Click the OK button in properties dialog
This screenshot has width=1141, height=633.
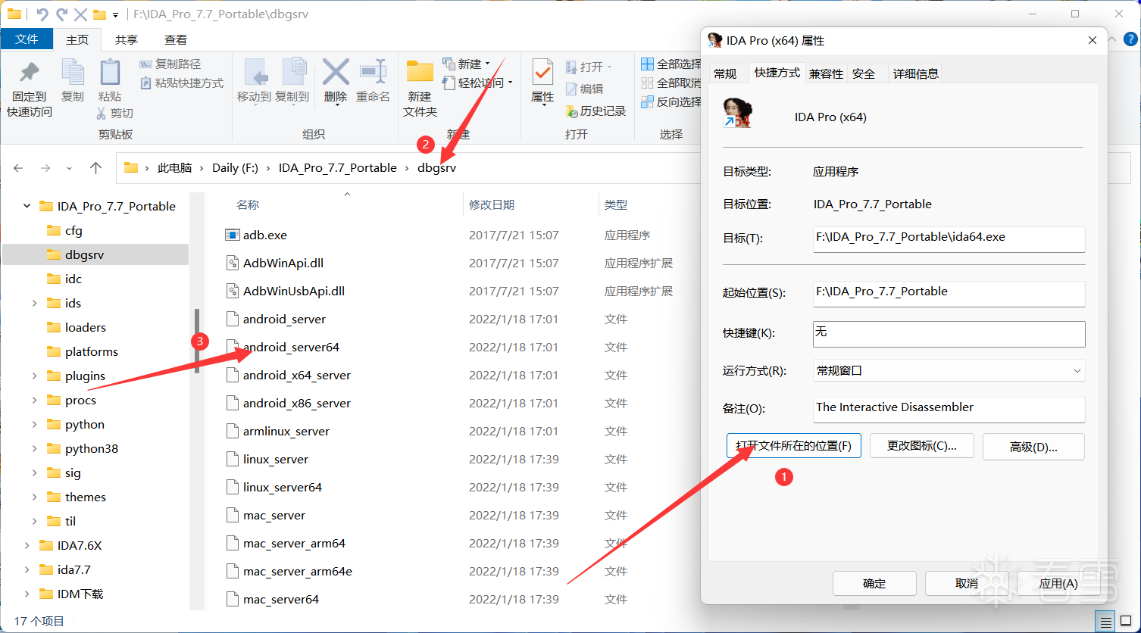874,584
